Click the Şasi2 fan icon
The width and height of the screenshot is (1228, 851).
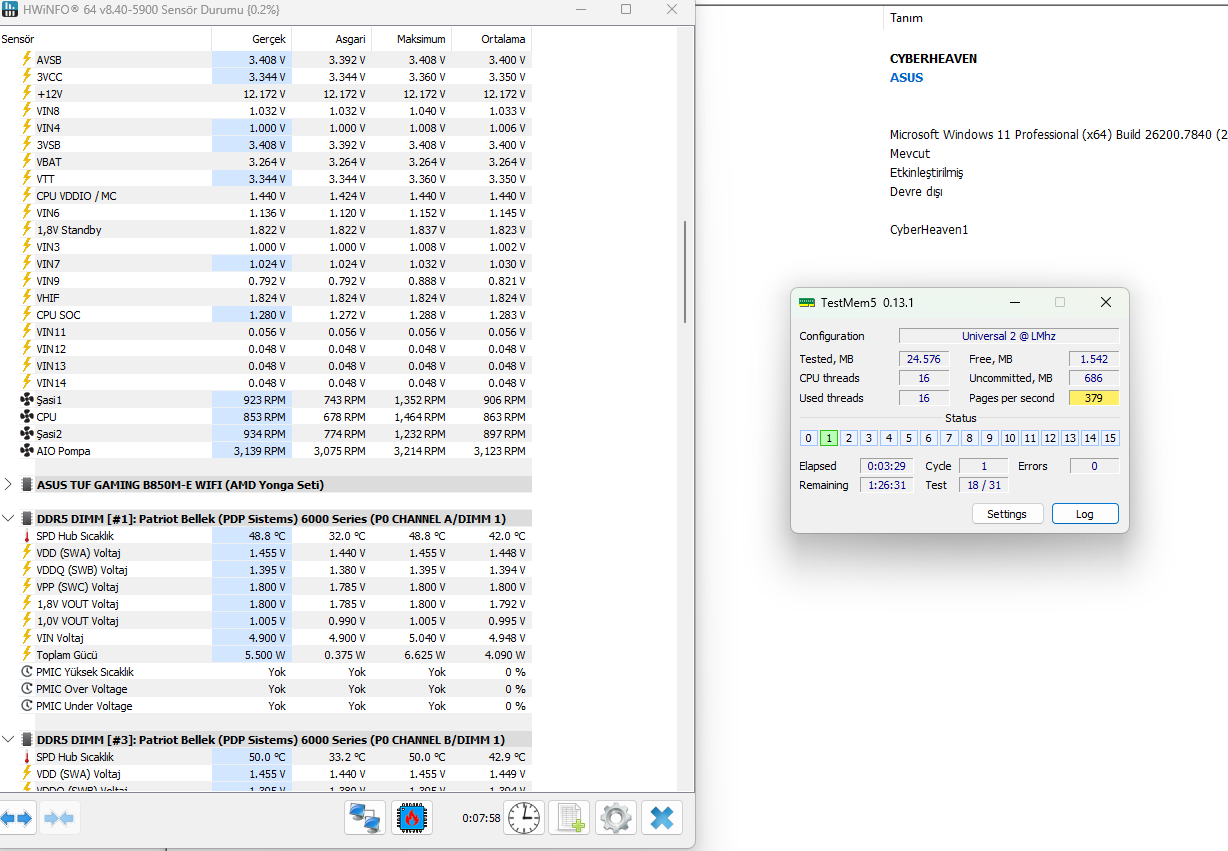point(27,434)
